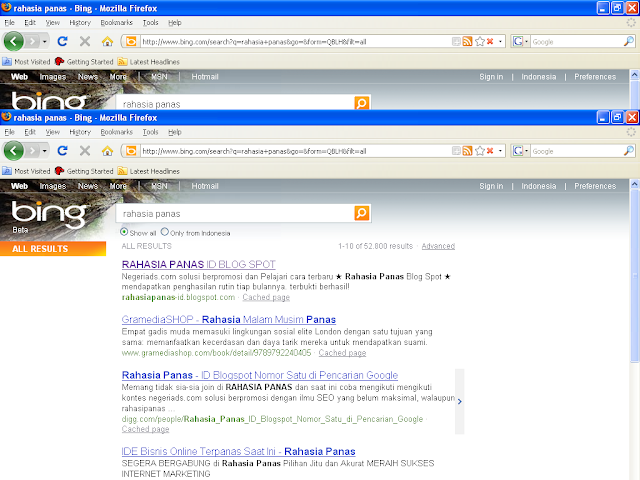The width and height of the screenshot is (640, 480).
Task: Click Sign in on front Bing page
Action: pos(491,186)
